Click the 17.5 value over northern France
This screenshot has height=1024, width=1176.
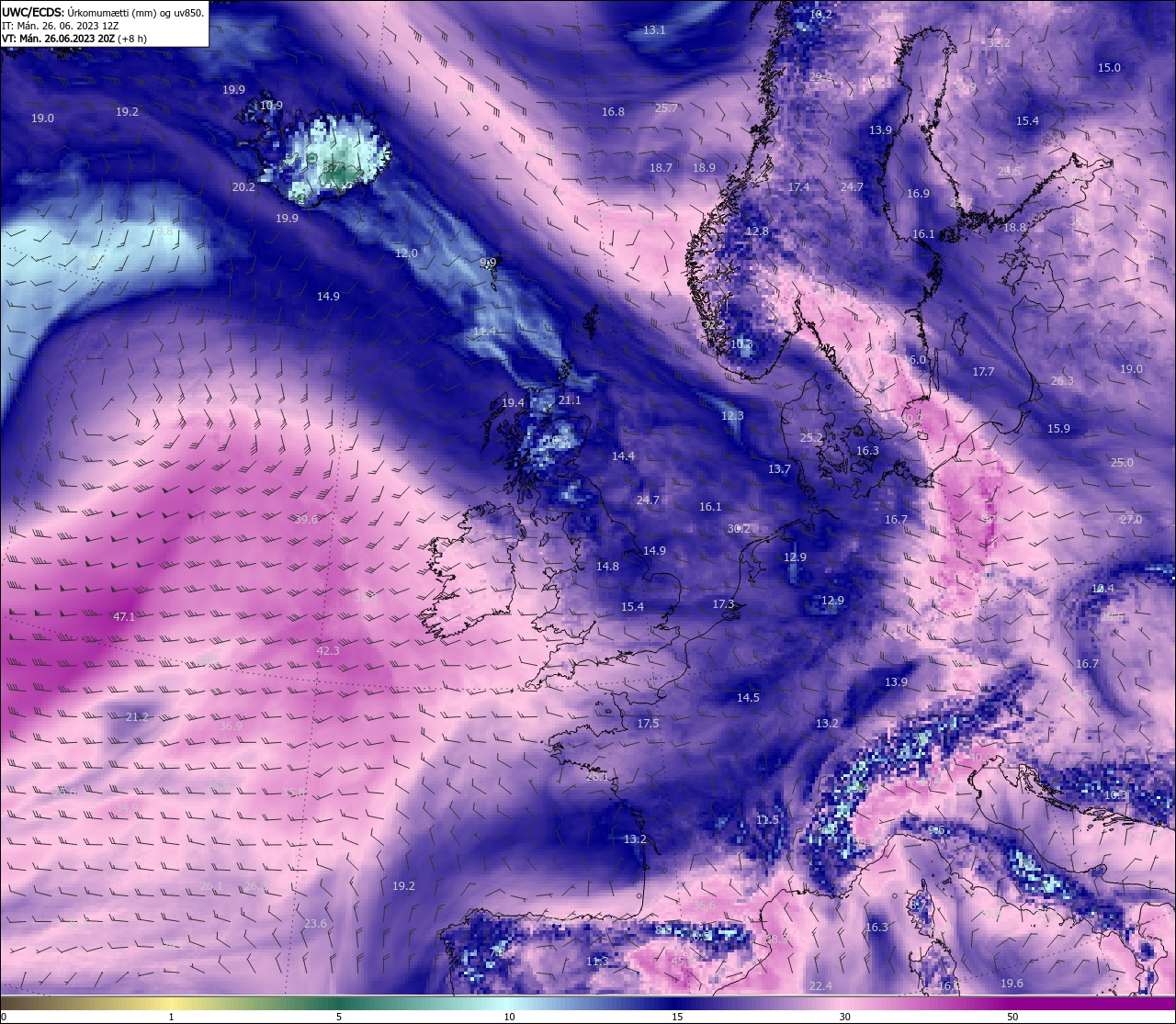(x=648, y=724)
